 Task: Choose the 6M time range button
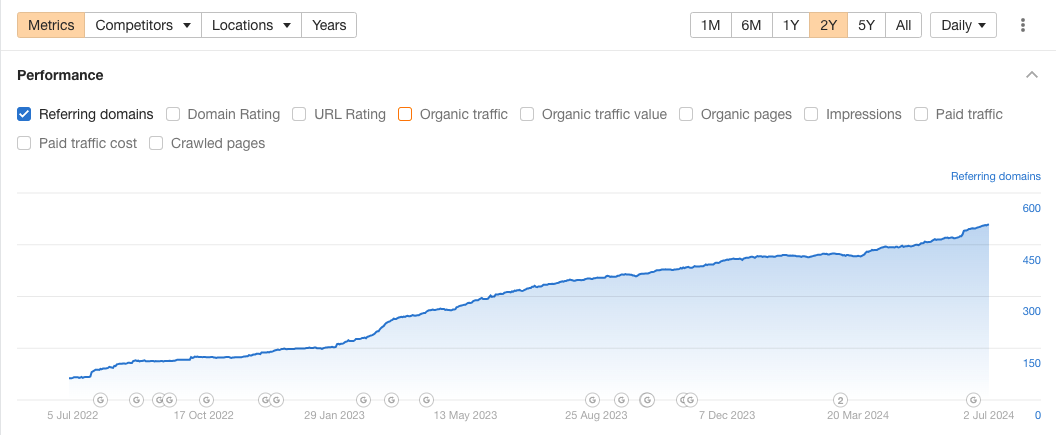coord(751,25)
